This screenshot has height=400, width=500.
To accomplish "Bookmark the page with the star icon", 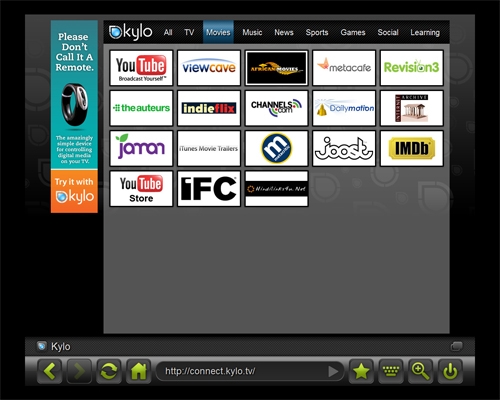I will point(361,371).
